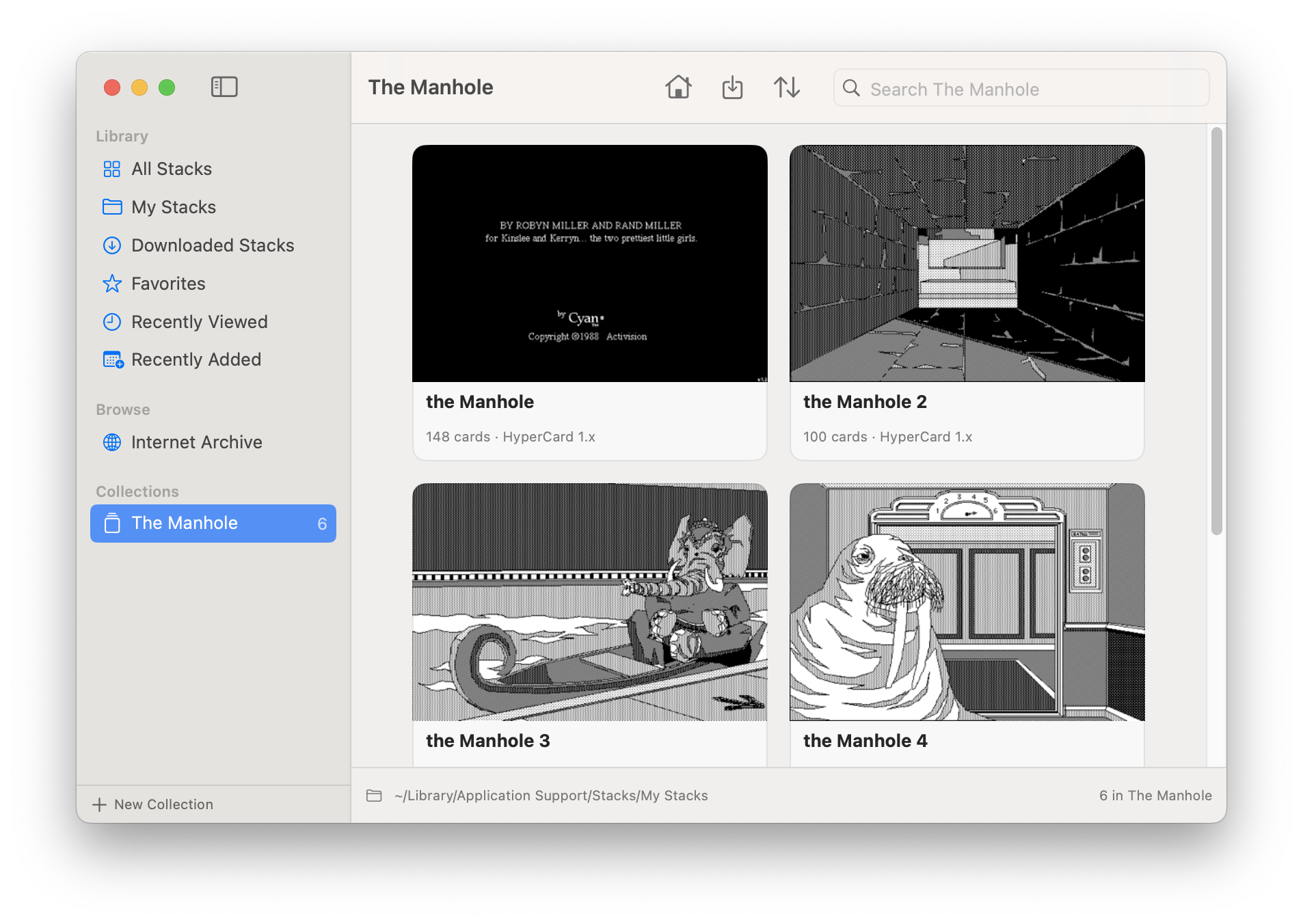Show Recently Viewed stacks
Screen dimensions: 1303x924
[x=213, y=322]
